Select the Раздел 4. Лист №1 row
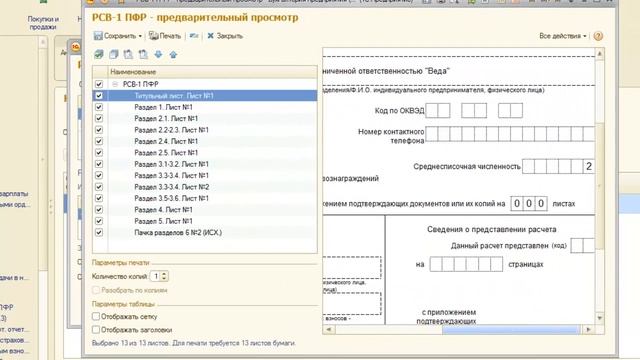The height and width of the screenshot is (360, 640). point(205,210)
